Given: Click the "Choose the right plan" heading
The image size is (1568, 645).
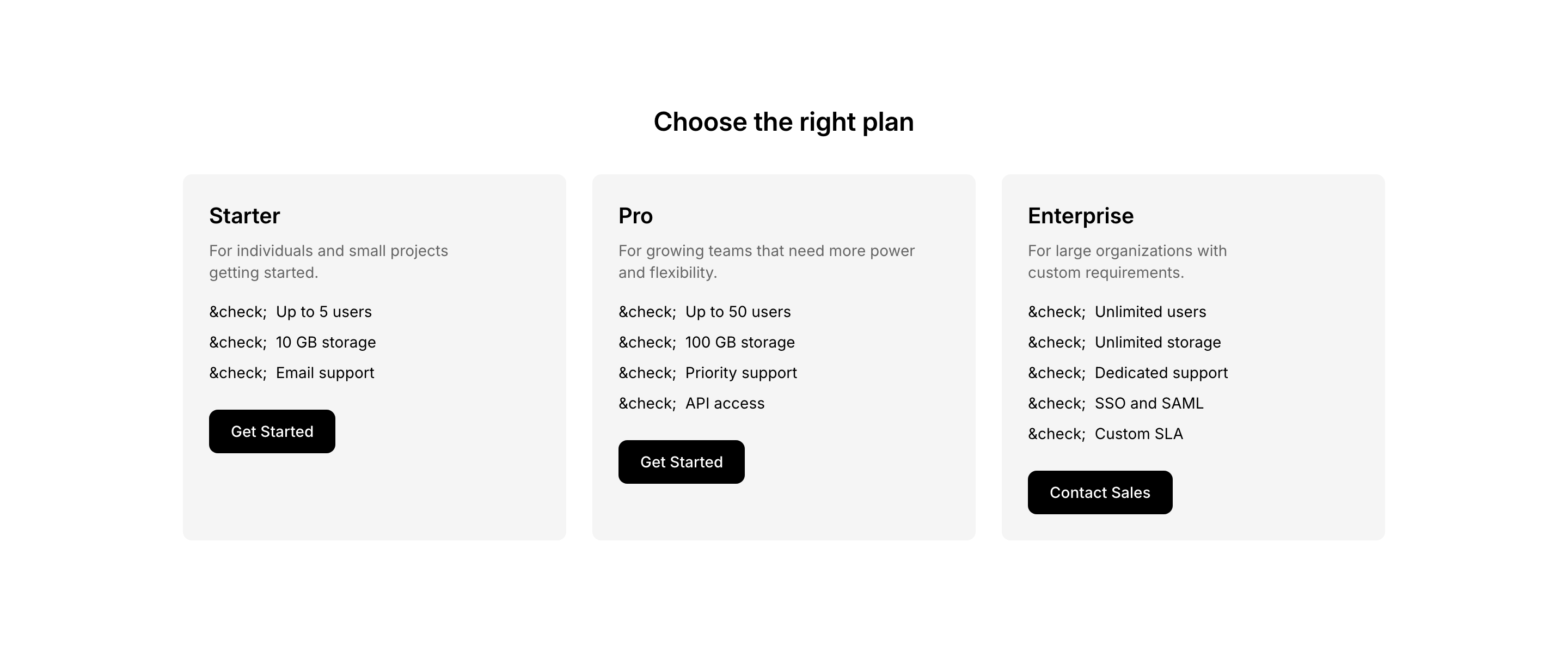Looking at the screenshot, I should click(783, 122).
